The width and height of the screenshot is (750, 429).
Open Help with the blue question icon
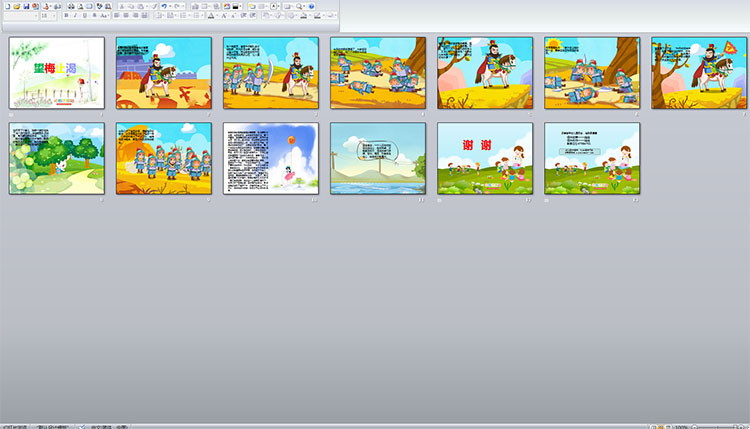(313, 6)
